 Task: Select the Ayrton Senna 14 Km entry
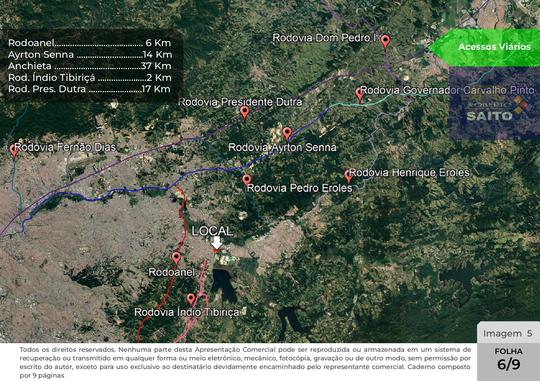90,54
